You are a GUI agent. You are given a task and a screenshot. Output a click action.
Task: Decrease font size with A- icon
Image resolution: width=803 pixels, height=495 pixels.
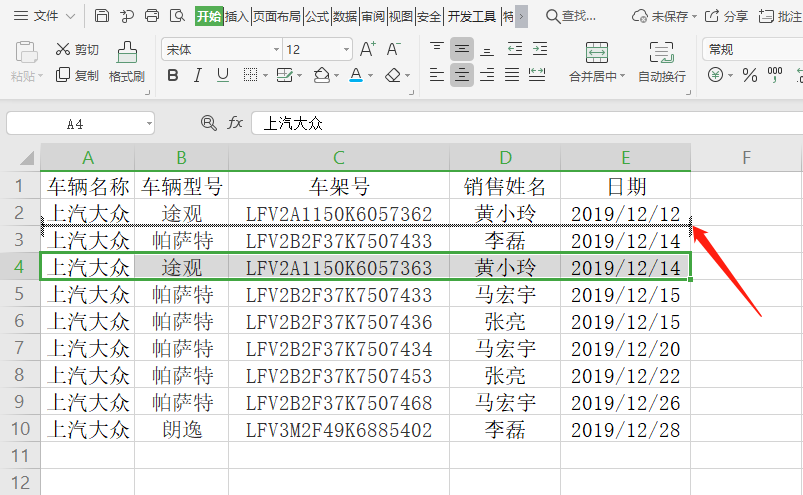point(393,49)
